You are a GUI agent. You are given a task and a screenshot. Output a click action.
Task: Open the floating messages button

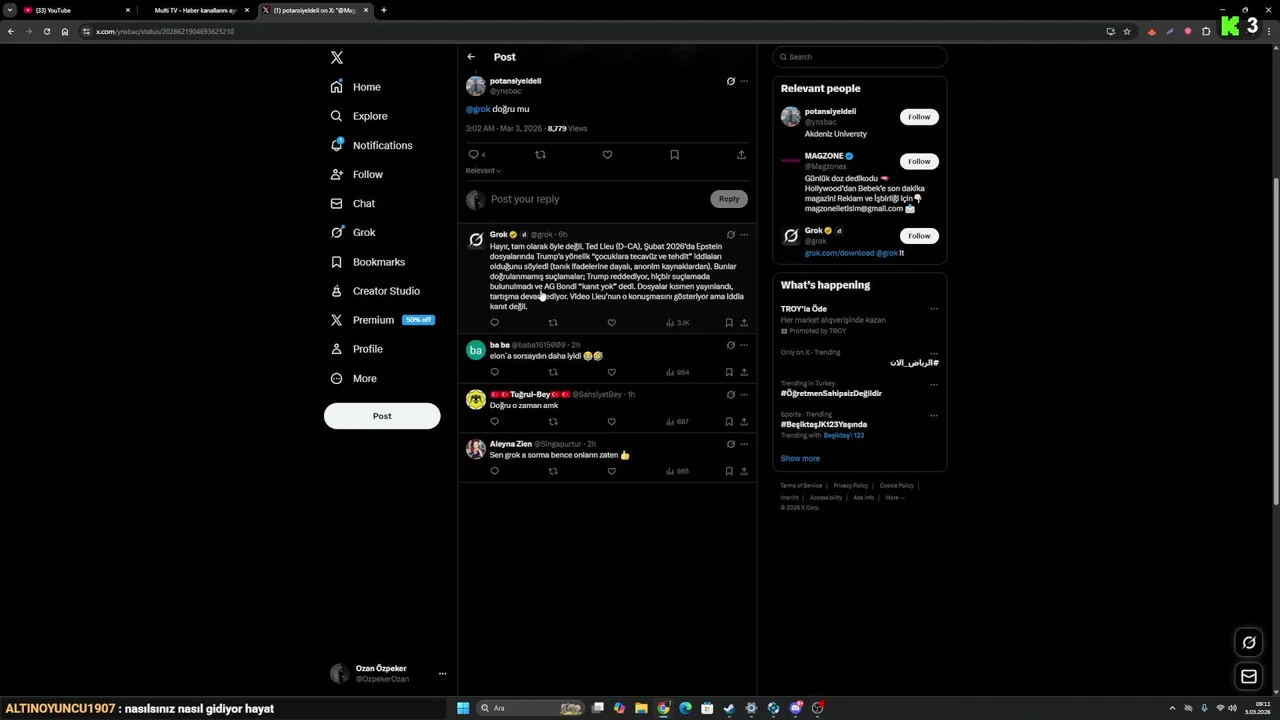pos(1249,677)
